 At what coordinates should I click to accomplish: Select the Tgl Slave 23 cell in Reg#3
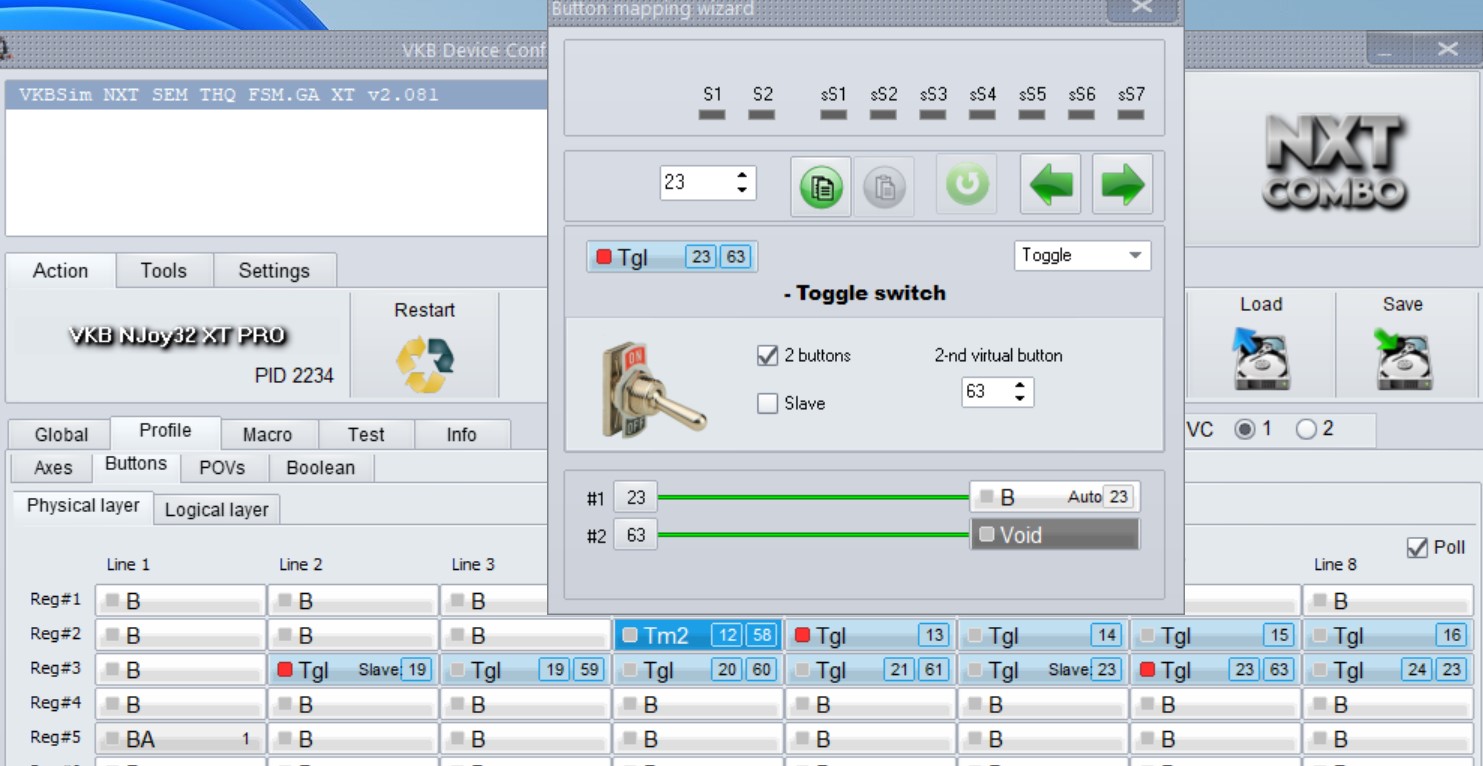click(1043, 670)
